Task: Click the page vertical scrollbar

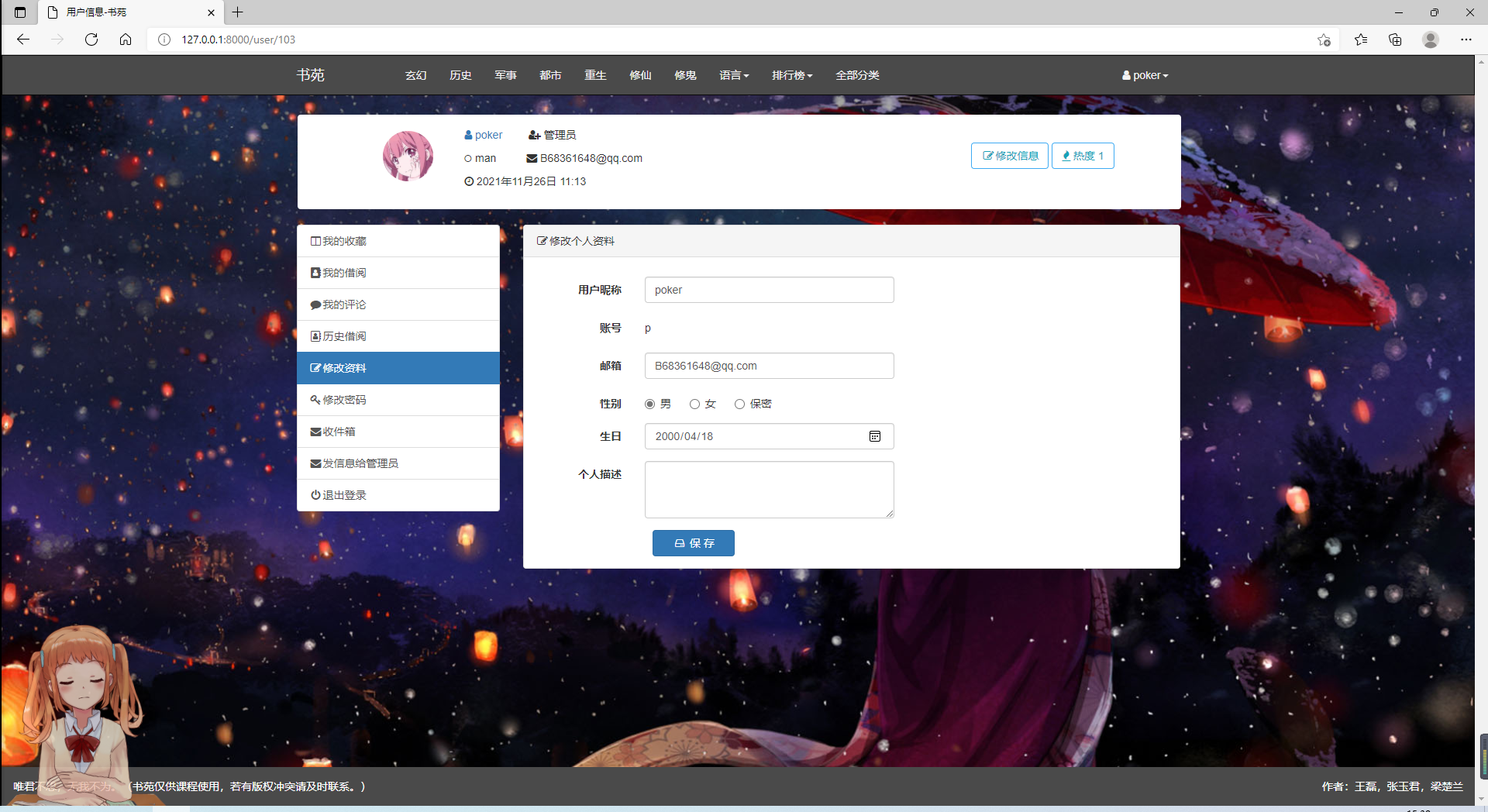Action: click(x=1482, y=430)
